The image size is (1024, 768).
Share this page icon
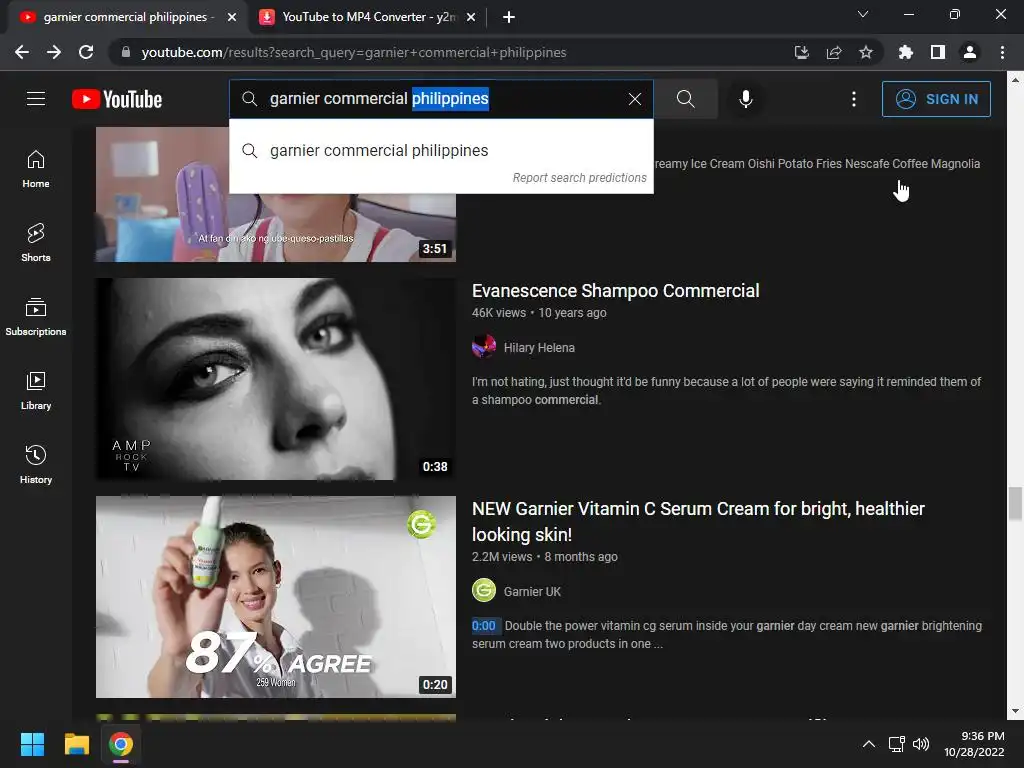[x=833, y=52]
